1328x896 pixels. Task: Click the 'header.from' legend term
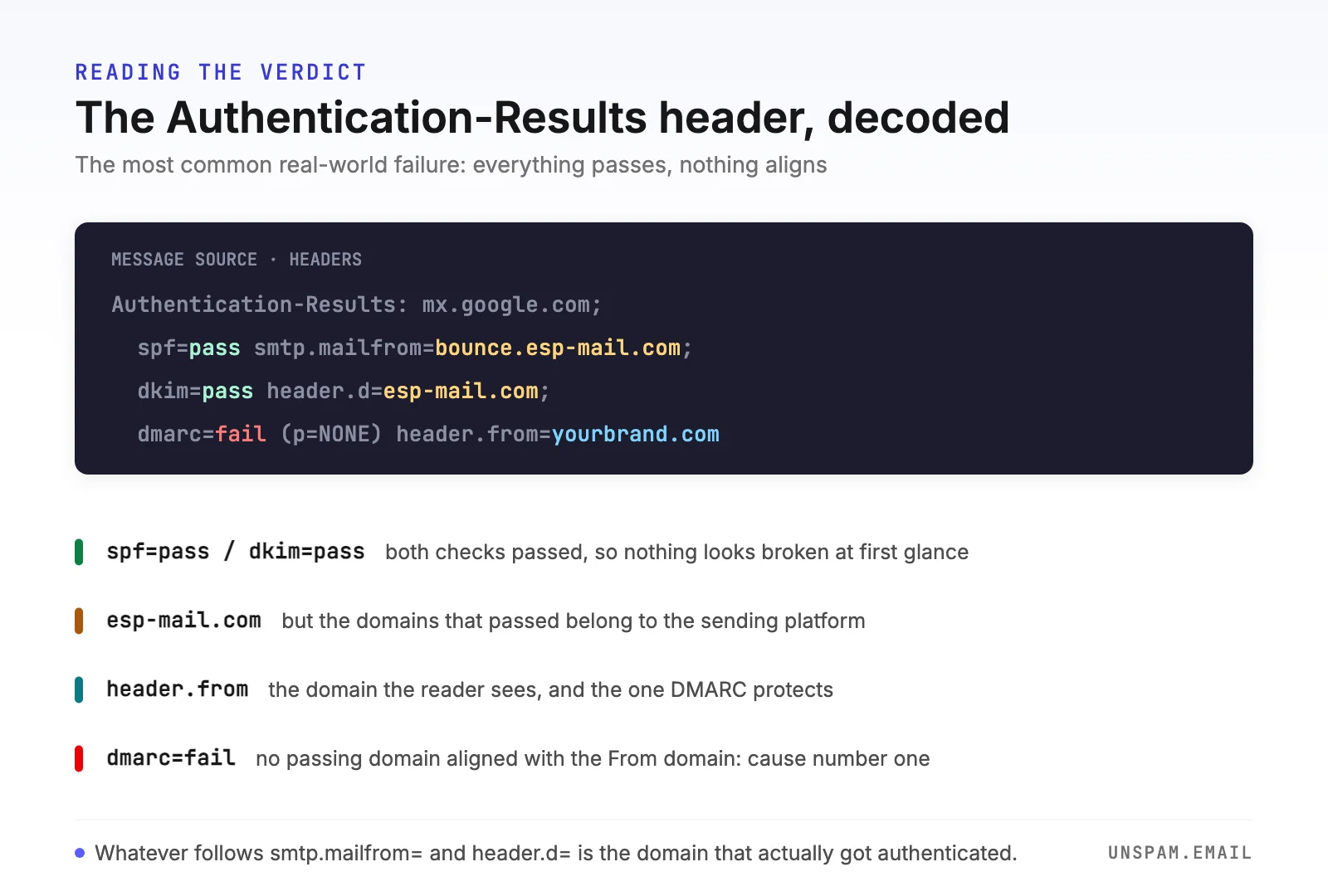[x=177, y=689]
